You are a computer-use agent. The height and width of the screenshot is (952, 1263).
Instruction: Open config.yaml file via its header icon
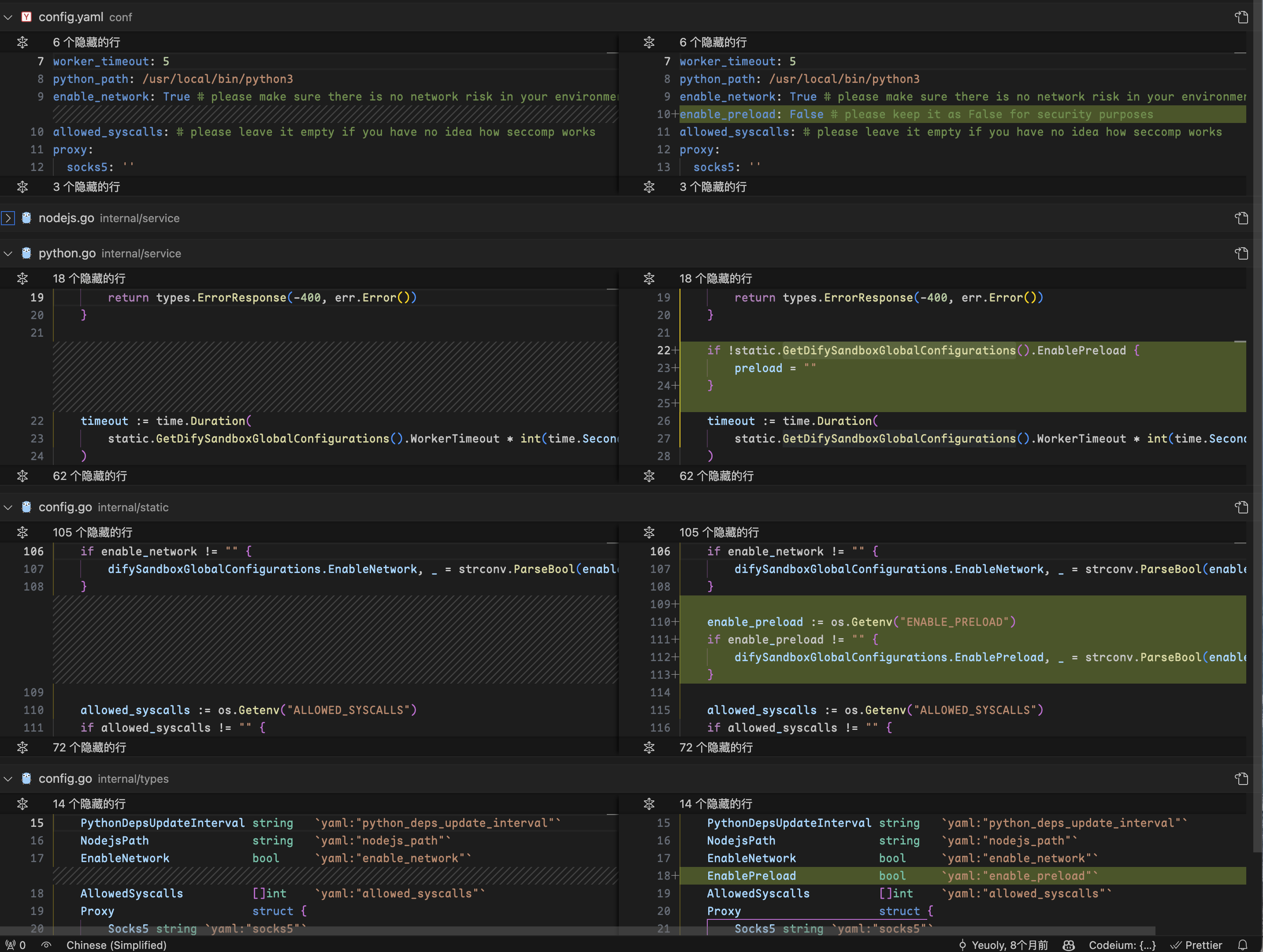tap(1241, 17)
